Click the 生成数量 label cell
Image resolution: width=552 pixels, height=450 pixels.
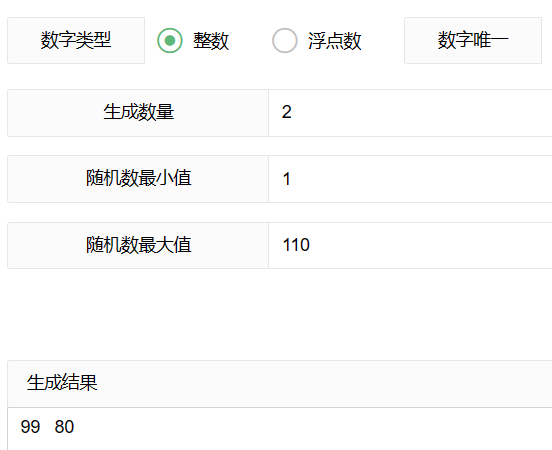coord(138,113)
